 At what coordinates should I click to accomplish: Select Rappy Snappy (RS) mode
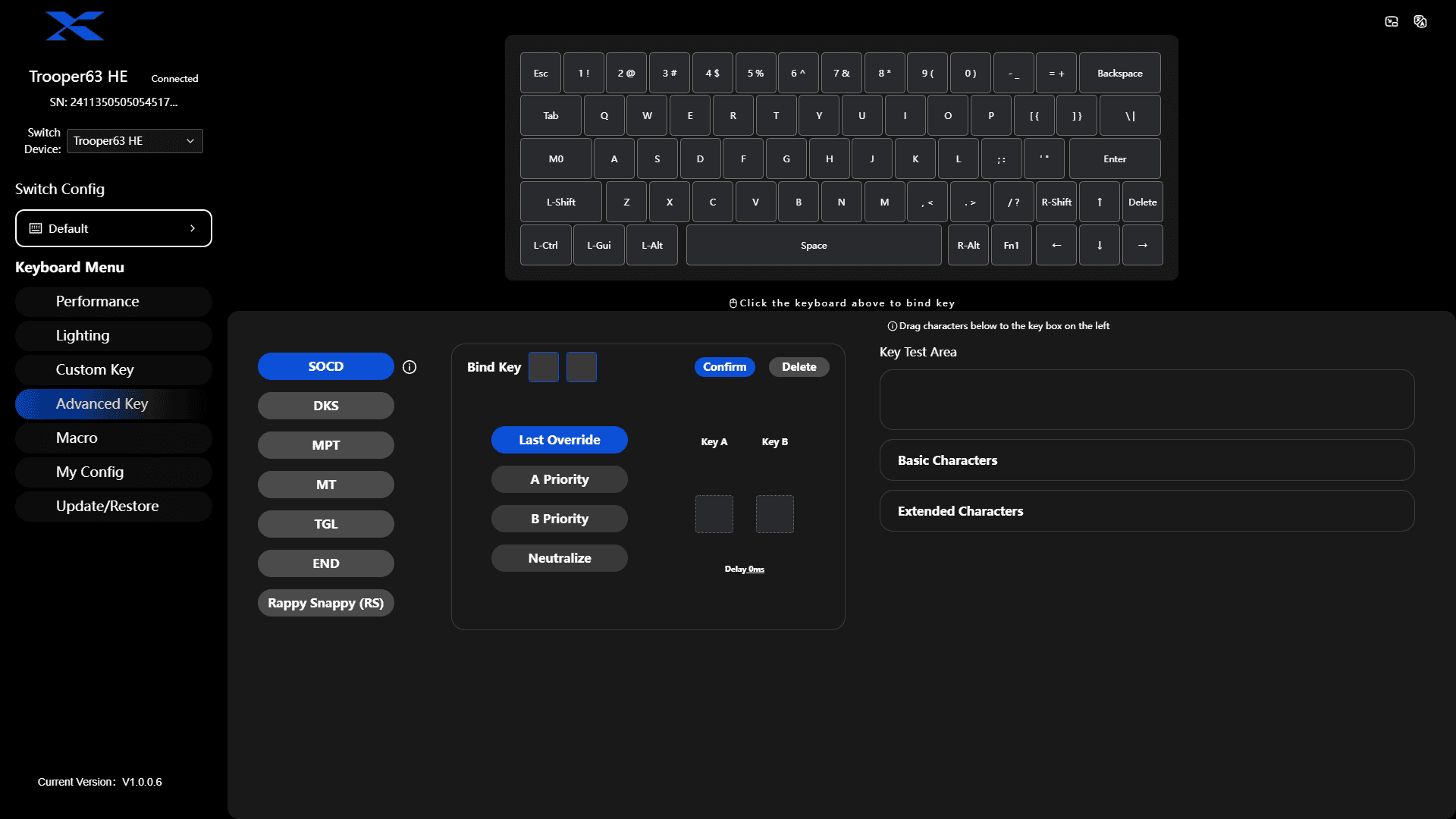(326, 603)
